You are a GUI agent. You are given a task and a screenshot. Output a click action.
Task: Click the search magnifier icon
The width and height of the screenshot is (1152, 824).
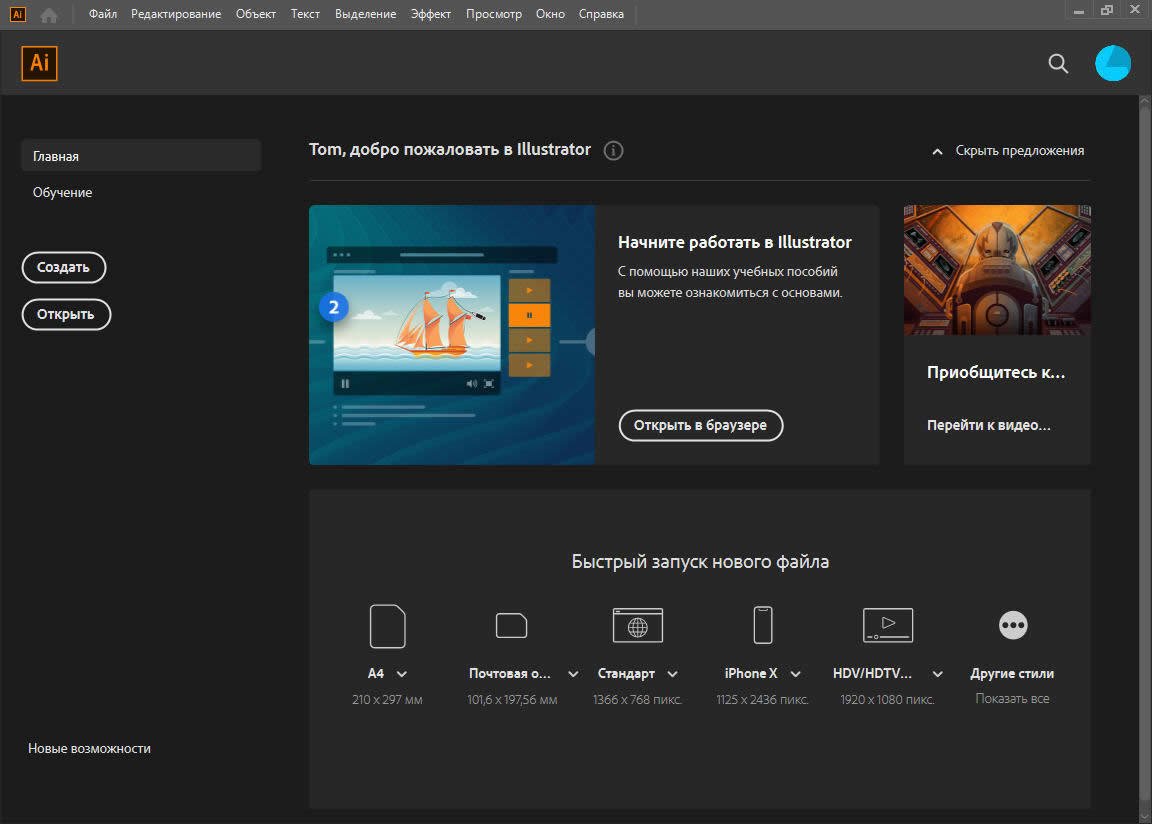(x=1058, y=64)
